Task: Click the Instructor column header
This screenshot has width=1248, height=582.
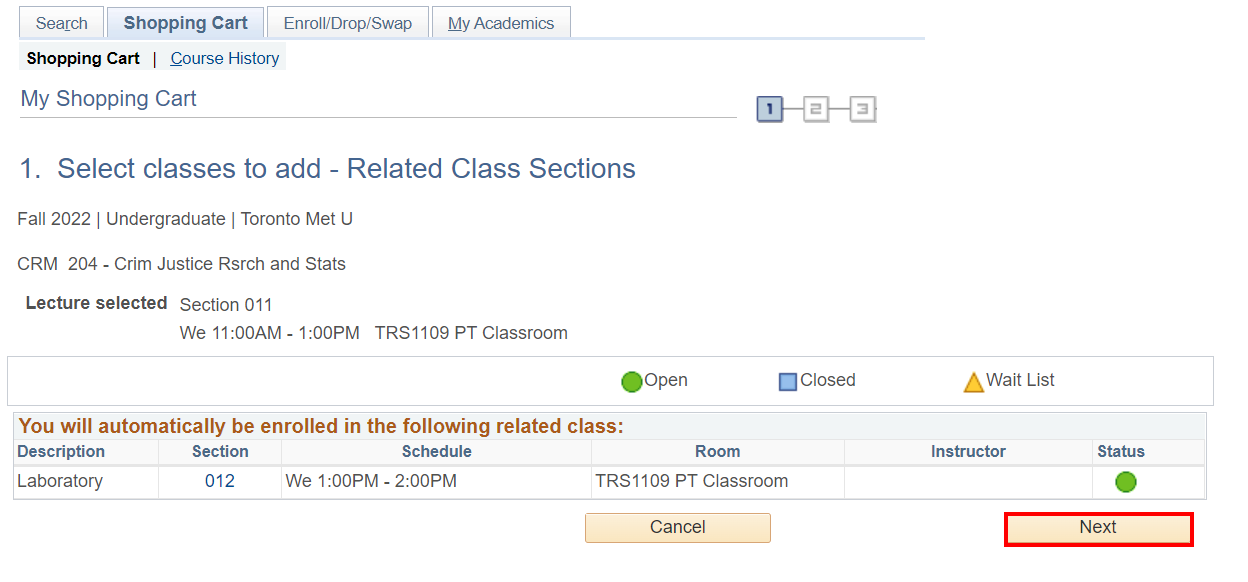Action: tap(968, 452)
